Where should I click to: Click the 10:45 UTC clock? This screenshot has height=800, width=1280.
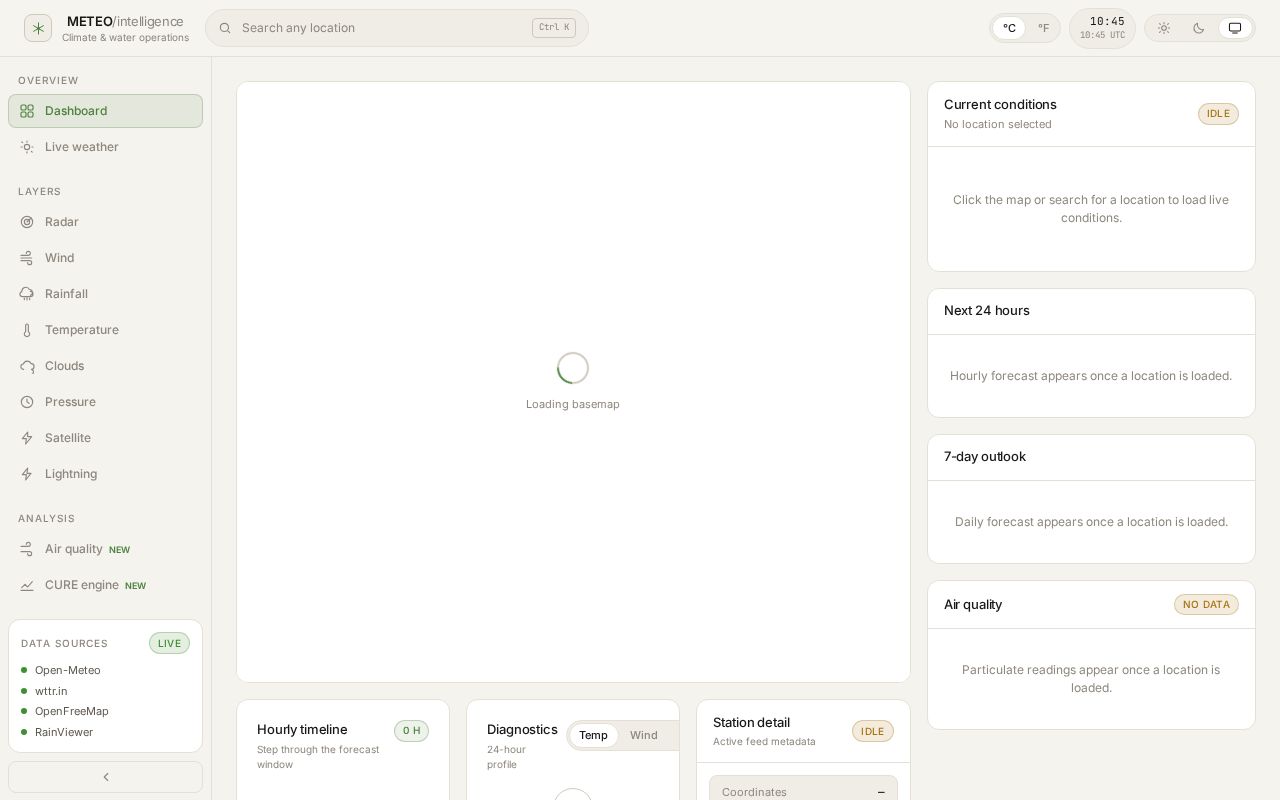click(1102, 28)
